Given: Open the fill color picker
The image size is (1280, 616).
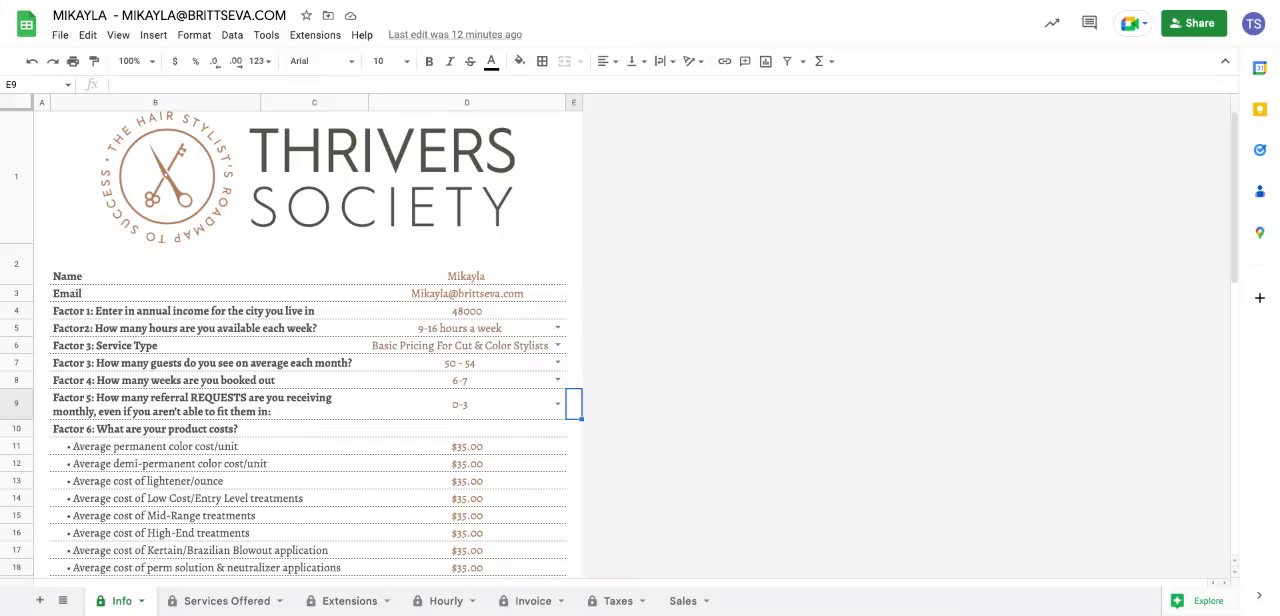Looking at the screenshot, I should pos(520,61).
